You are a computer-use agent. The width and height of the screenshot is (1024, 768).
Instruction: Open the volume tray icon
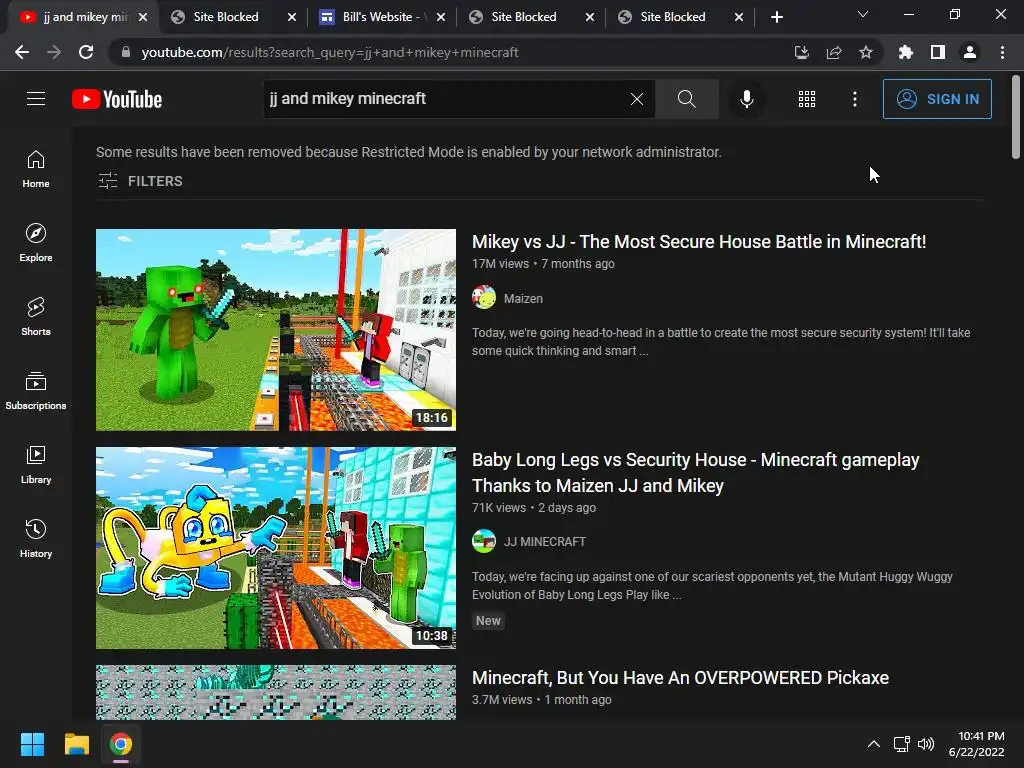(x=926, y=744)
